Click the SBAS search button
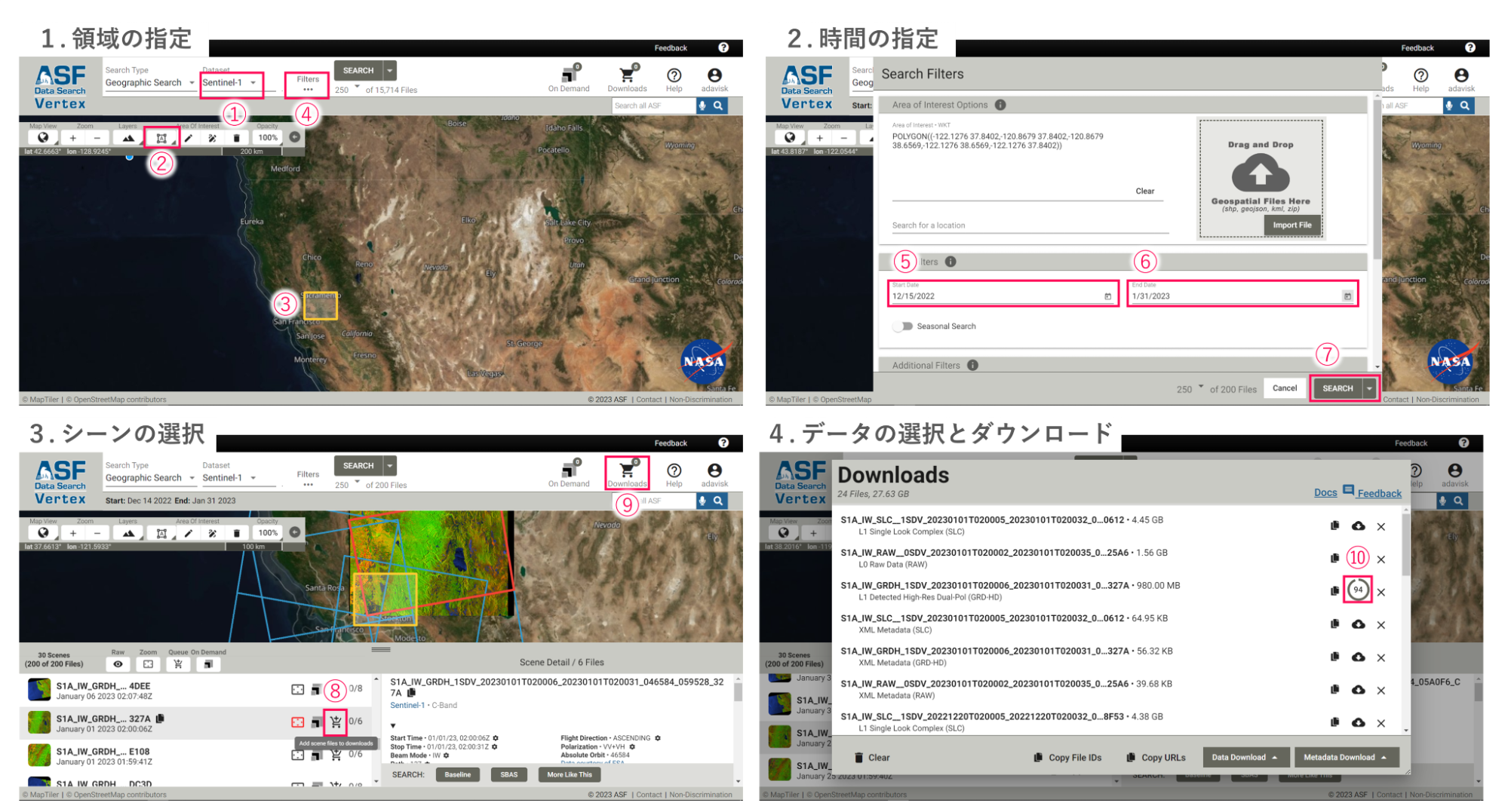 (509, 774)
